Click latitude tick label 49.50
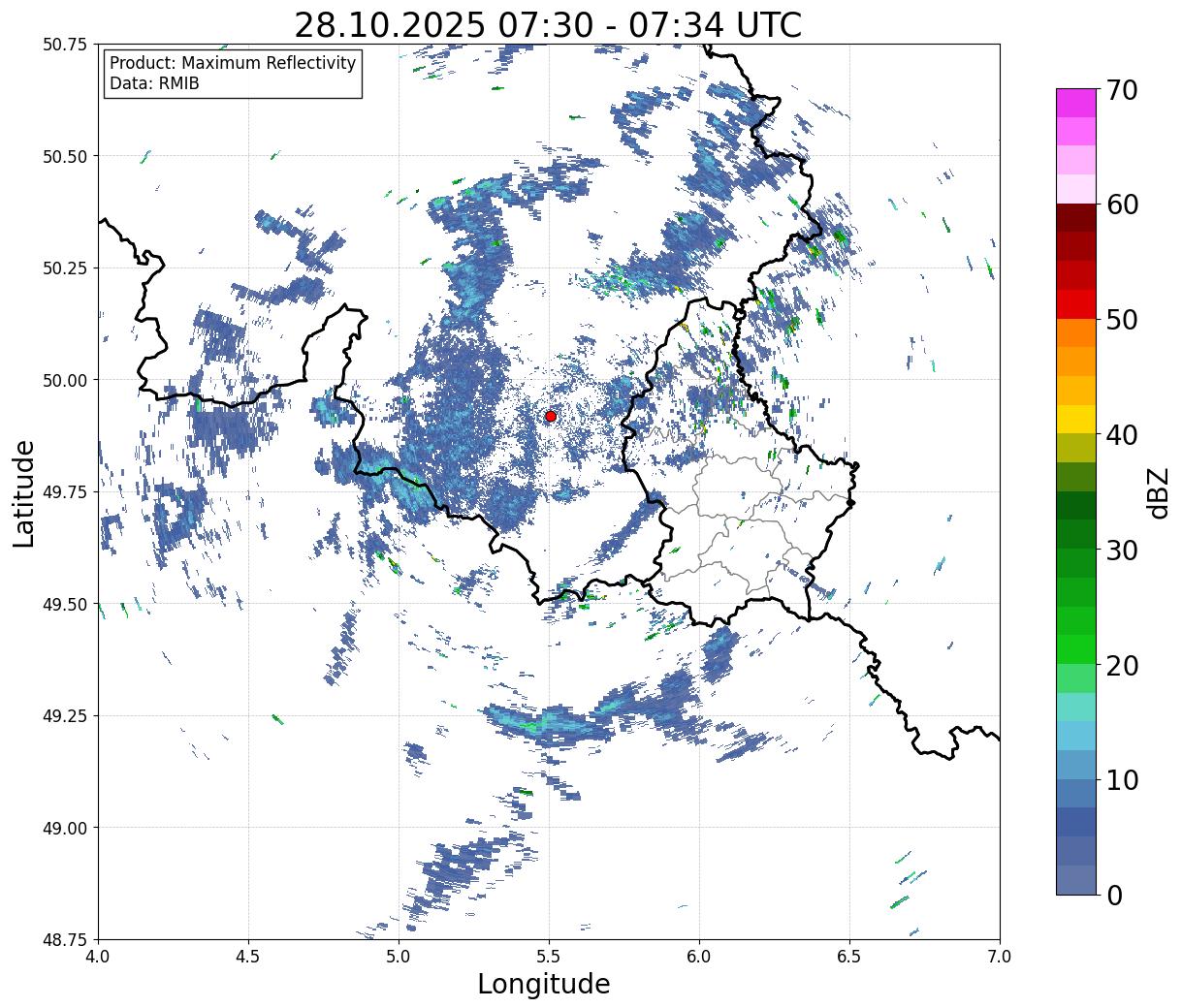Screen dimensions: 1182x1008 (x=65, y=604)
